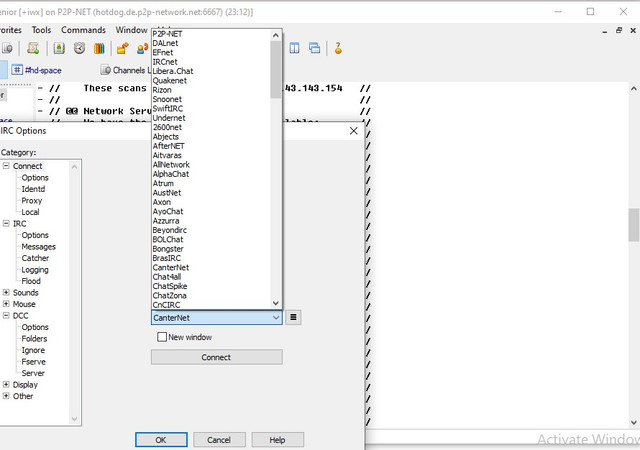The height and width of the screenshot is (450, 640).
Task: Click the CanterNet combo box dropdown arrow
Action: (276, 317)
